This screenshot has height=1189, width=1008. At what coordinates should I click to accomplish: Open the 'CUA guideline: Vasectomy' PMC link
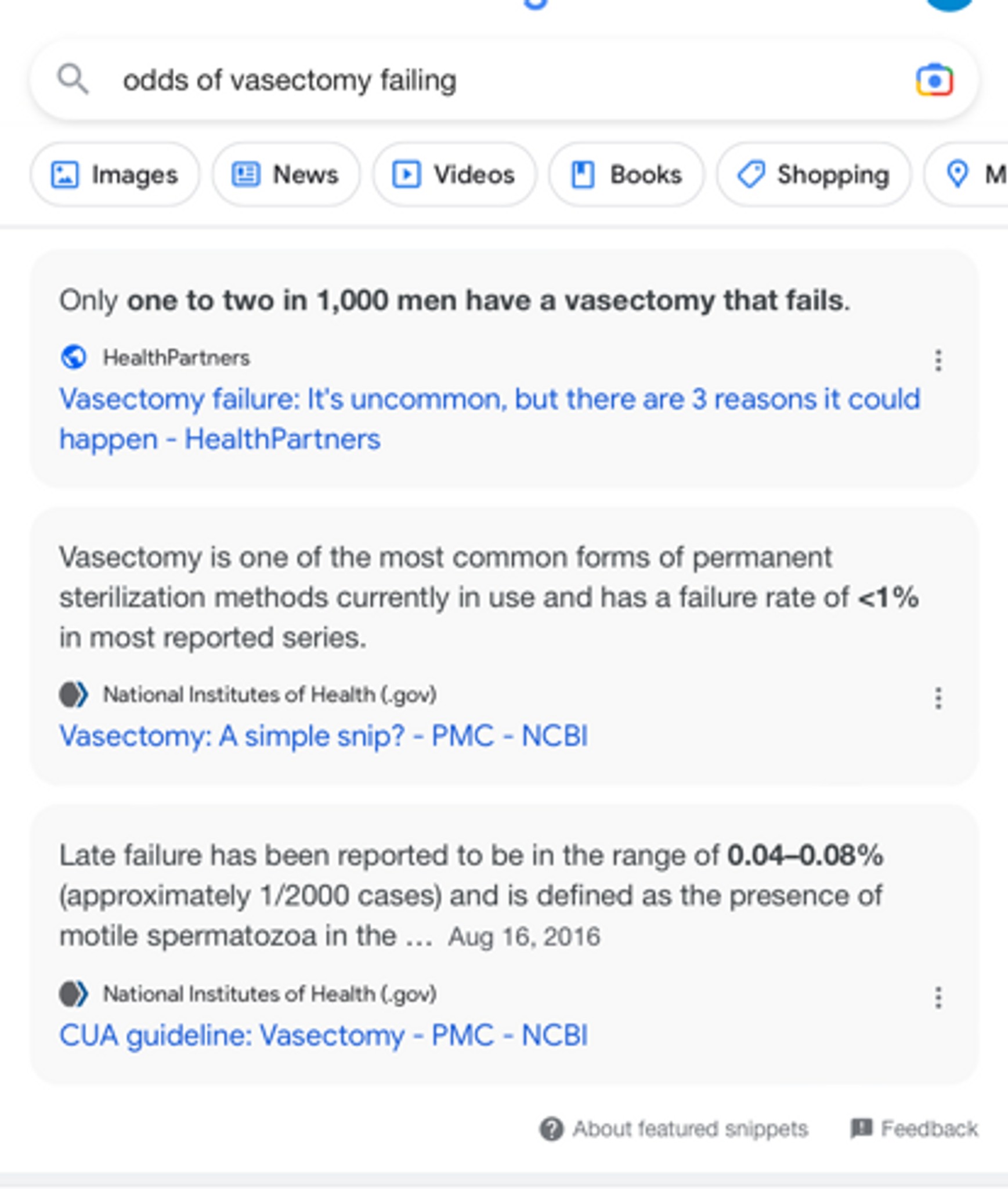point(323,1035)
